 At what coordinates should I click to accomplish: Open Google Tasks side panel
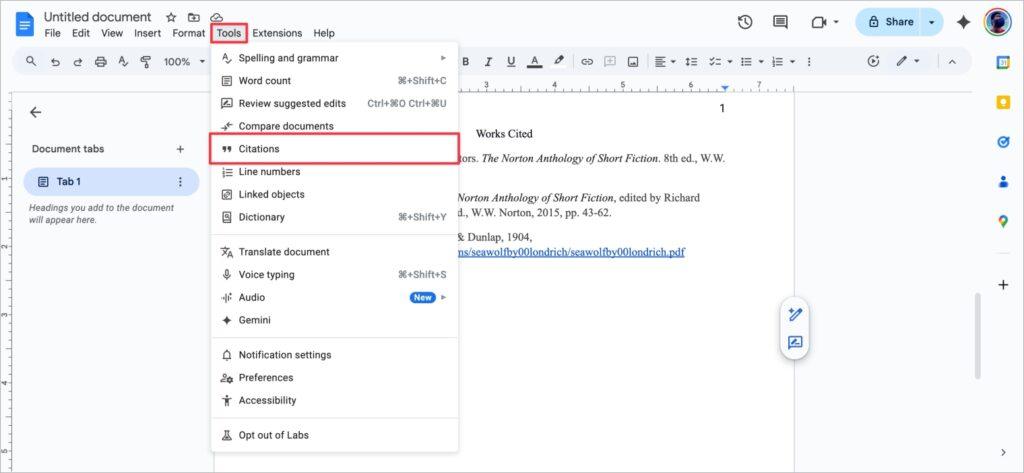click(x=1003, y=142)
